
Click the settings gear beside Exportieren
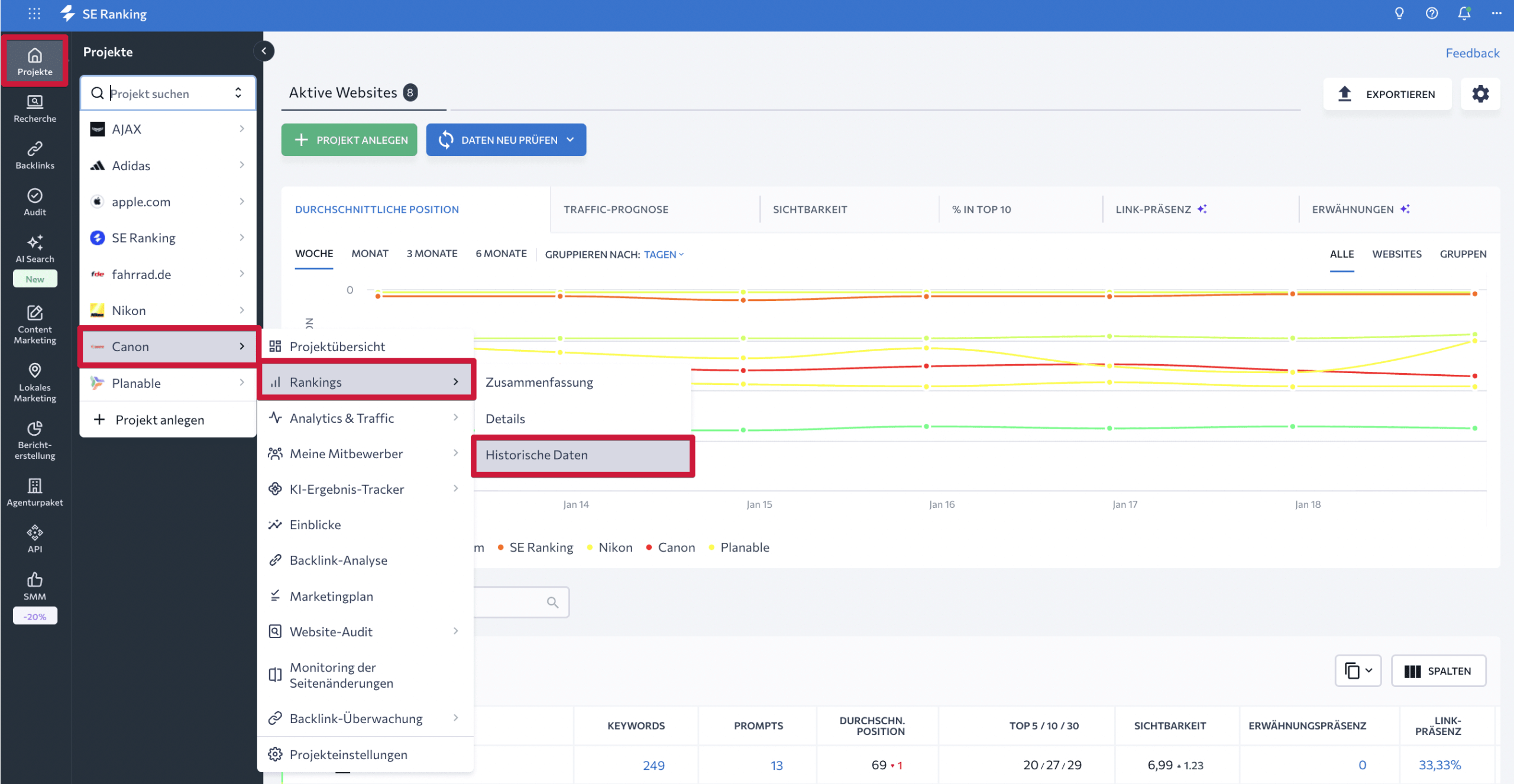(1480, 94)
